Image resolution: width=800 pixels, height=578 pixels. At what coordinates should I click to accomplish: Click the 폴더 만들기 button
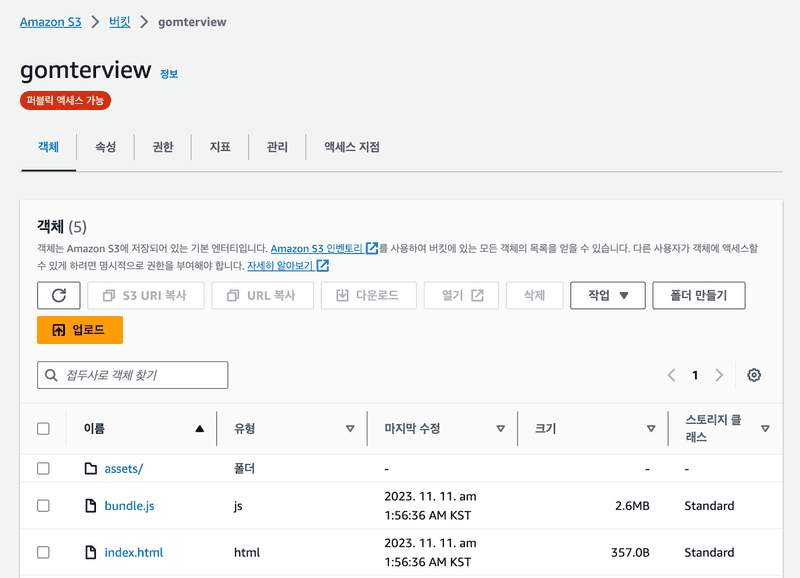click(x=698, y=295)
